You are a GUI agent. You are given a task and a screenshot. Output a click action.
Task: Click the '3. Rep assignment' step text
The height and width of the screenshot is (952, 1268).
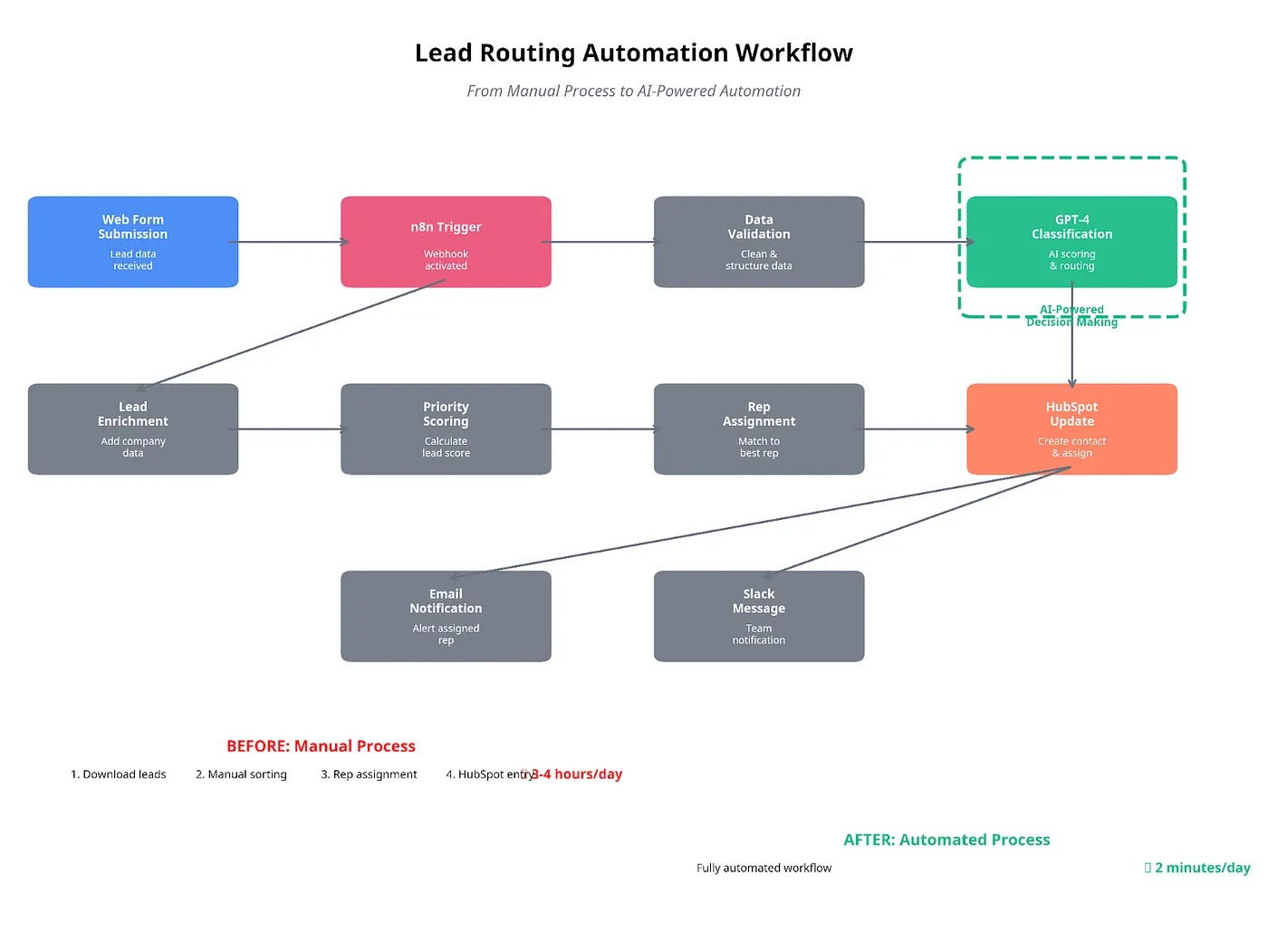(x=369, y=774)
